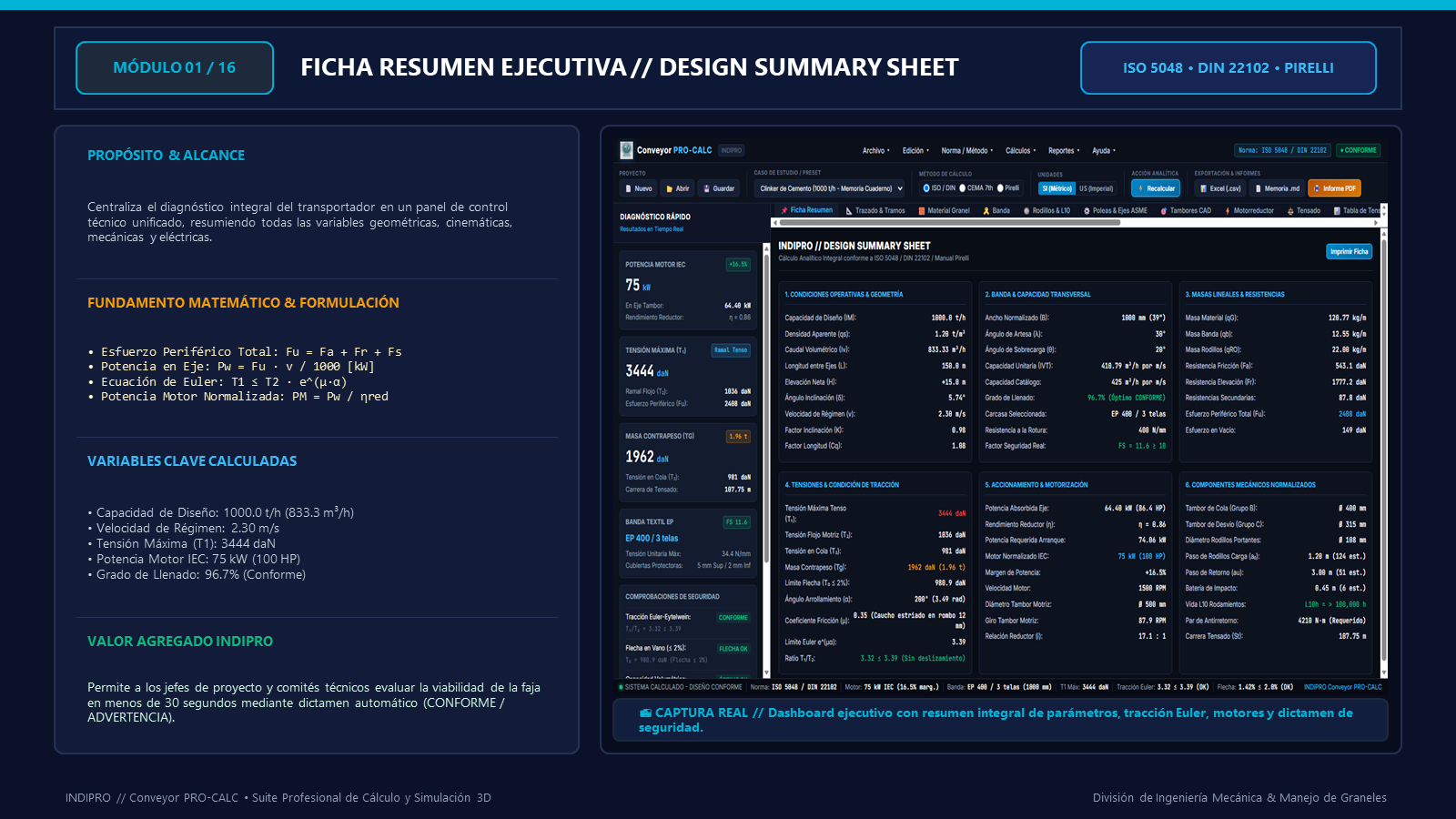Click the MÓDULO 01 / 16 box
The height and width of the screenshot is (819, 1456).
[175, 67]
